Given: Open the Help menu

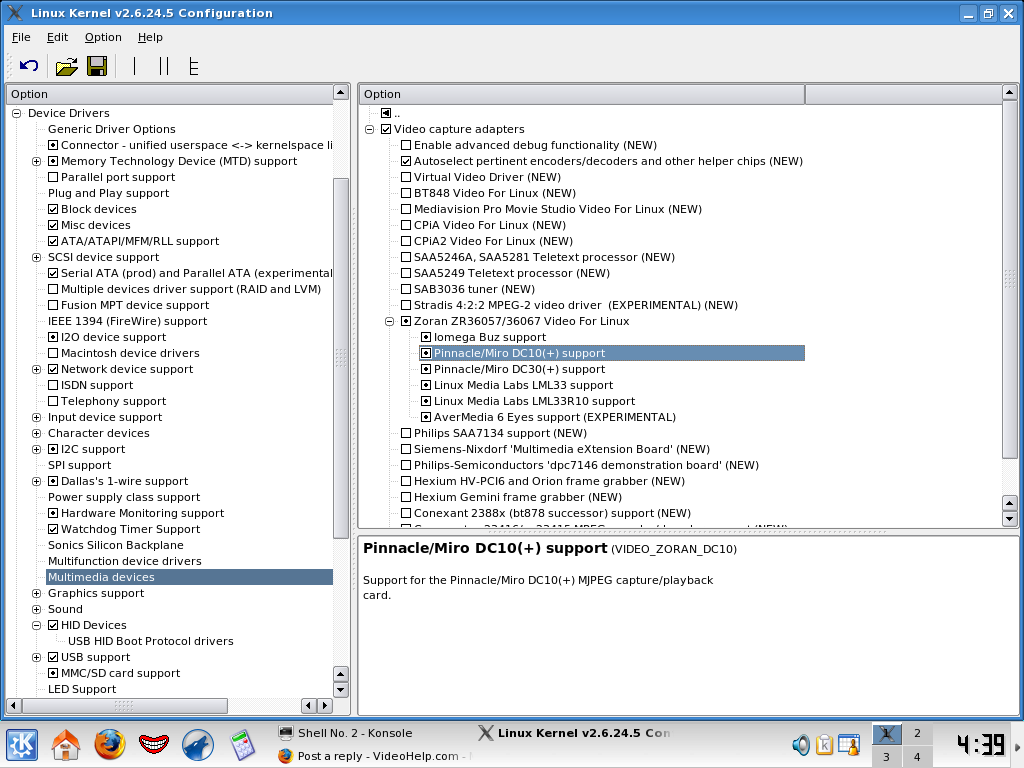Looking at the screenshot, I should (150, 37).
